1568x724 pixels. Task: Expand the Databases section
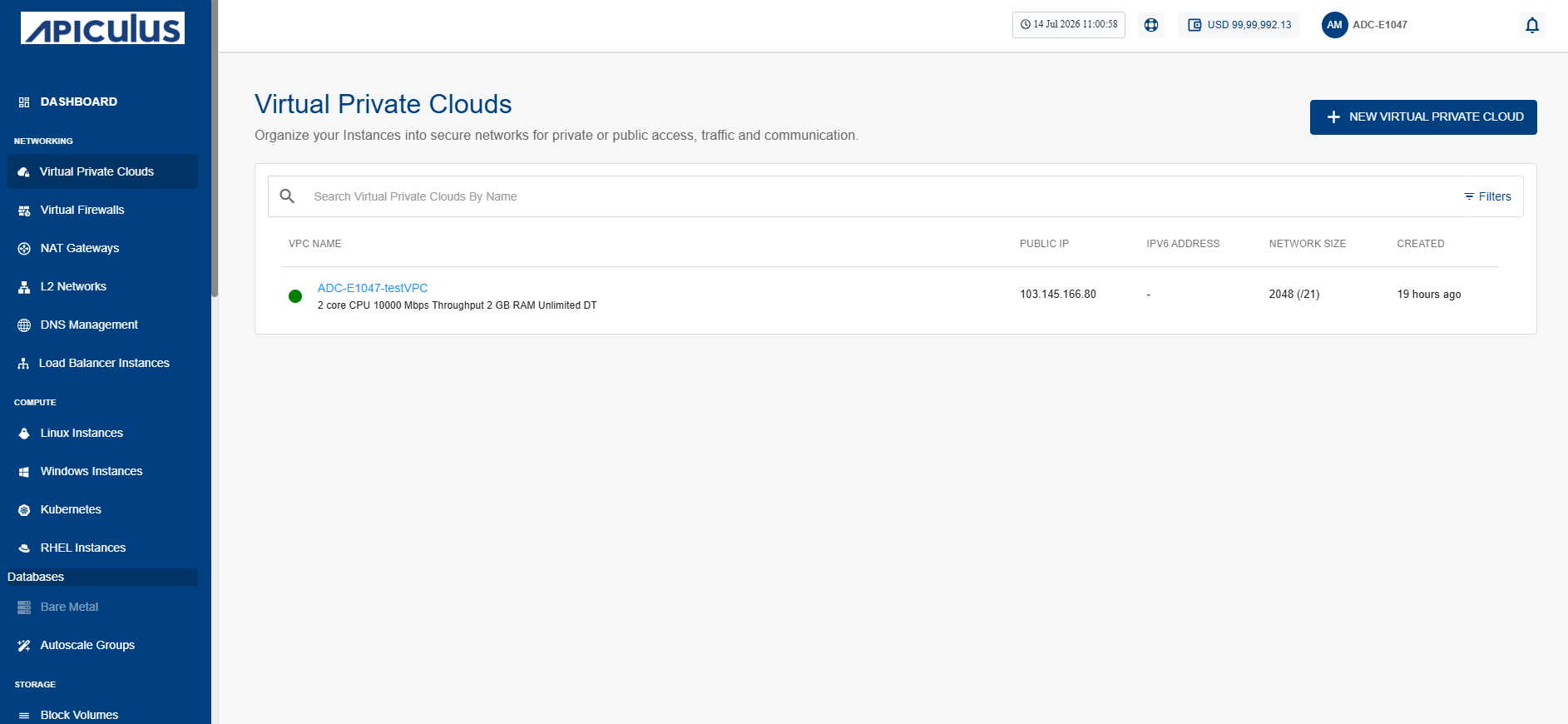tap(102, 577)
